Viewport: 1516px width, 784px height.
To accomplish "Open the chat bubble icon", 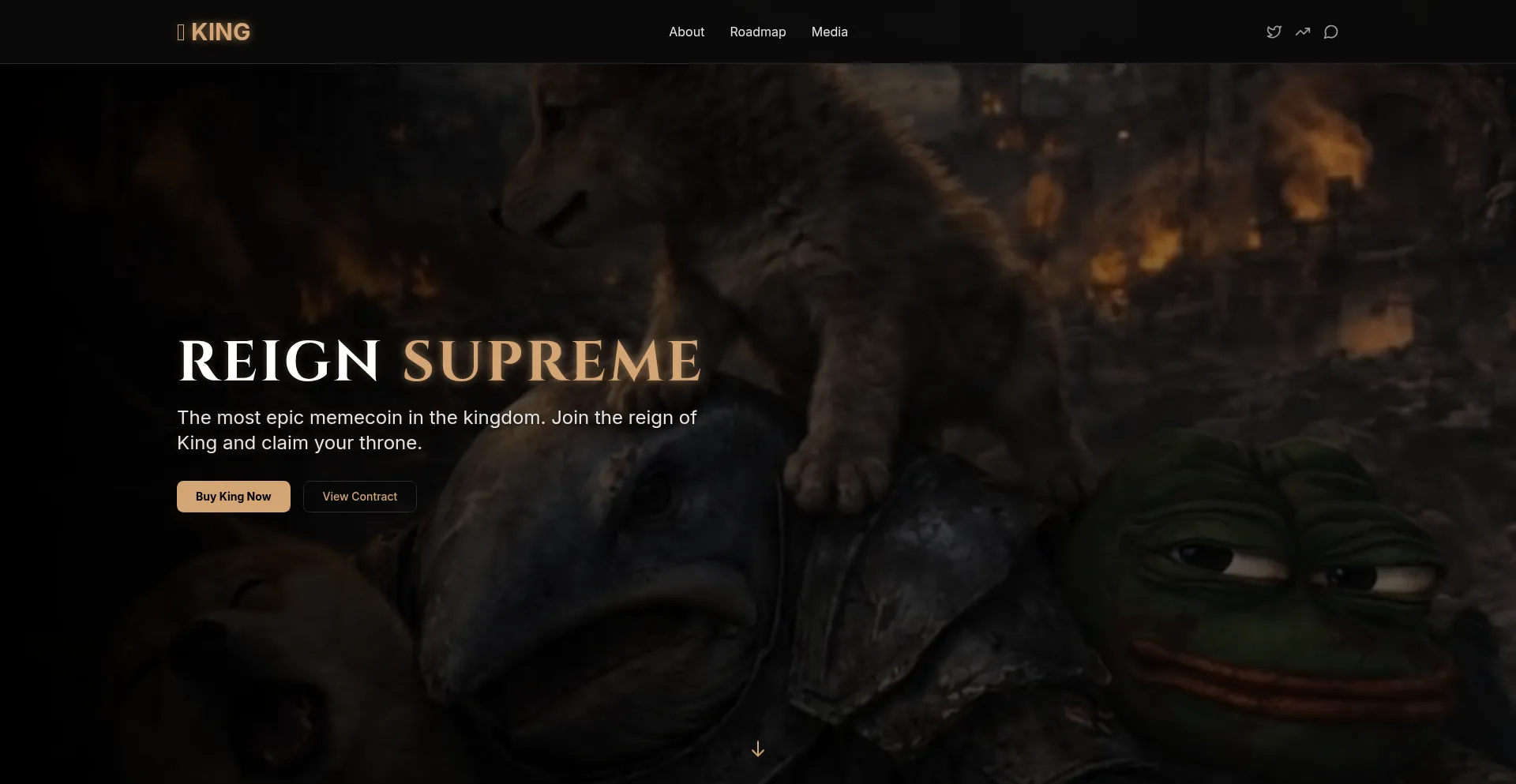I will click(x=1330, y=32).
